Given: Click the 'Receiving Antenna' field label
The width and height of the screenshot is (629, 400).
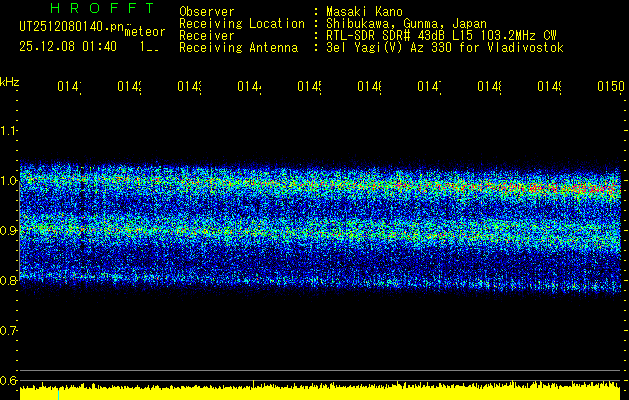Looking at the screenshot, I should (x=238, y=47).
